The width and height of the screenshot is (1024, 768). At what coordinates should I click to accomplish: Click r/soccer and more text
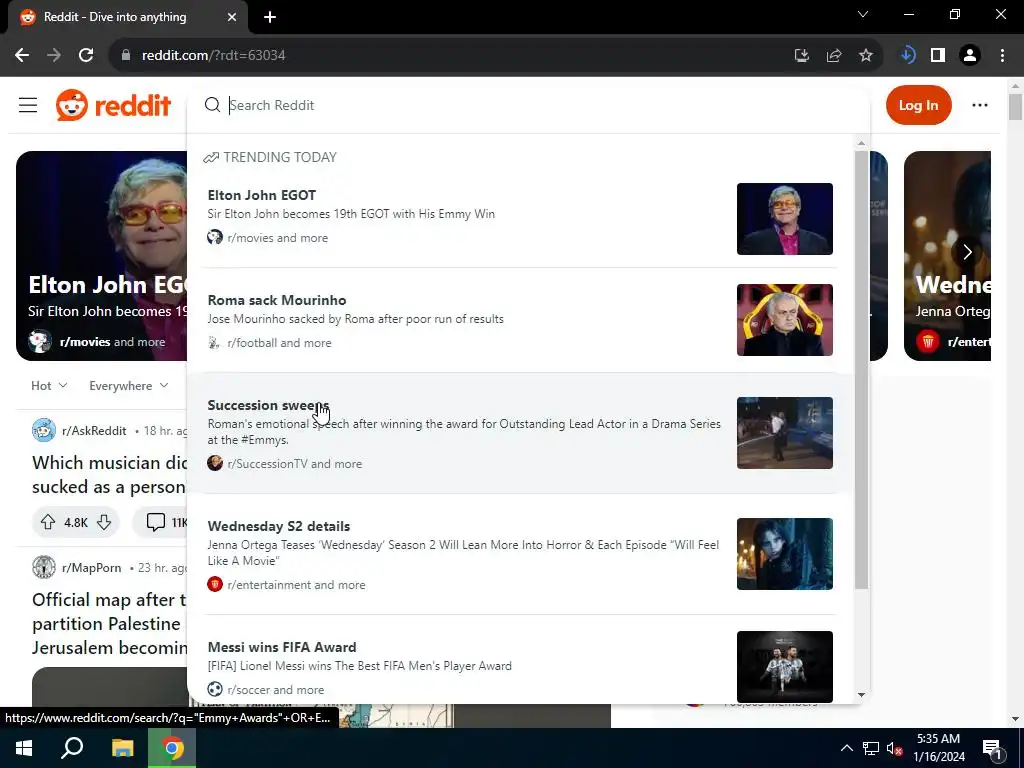[276, 690]
